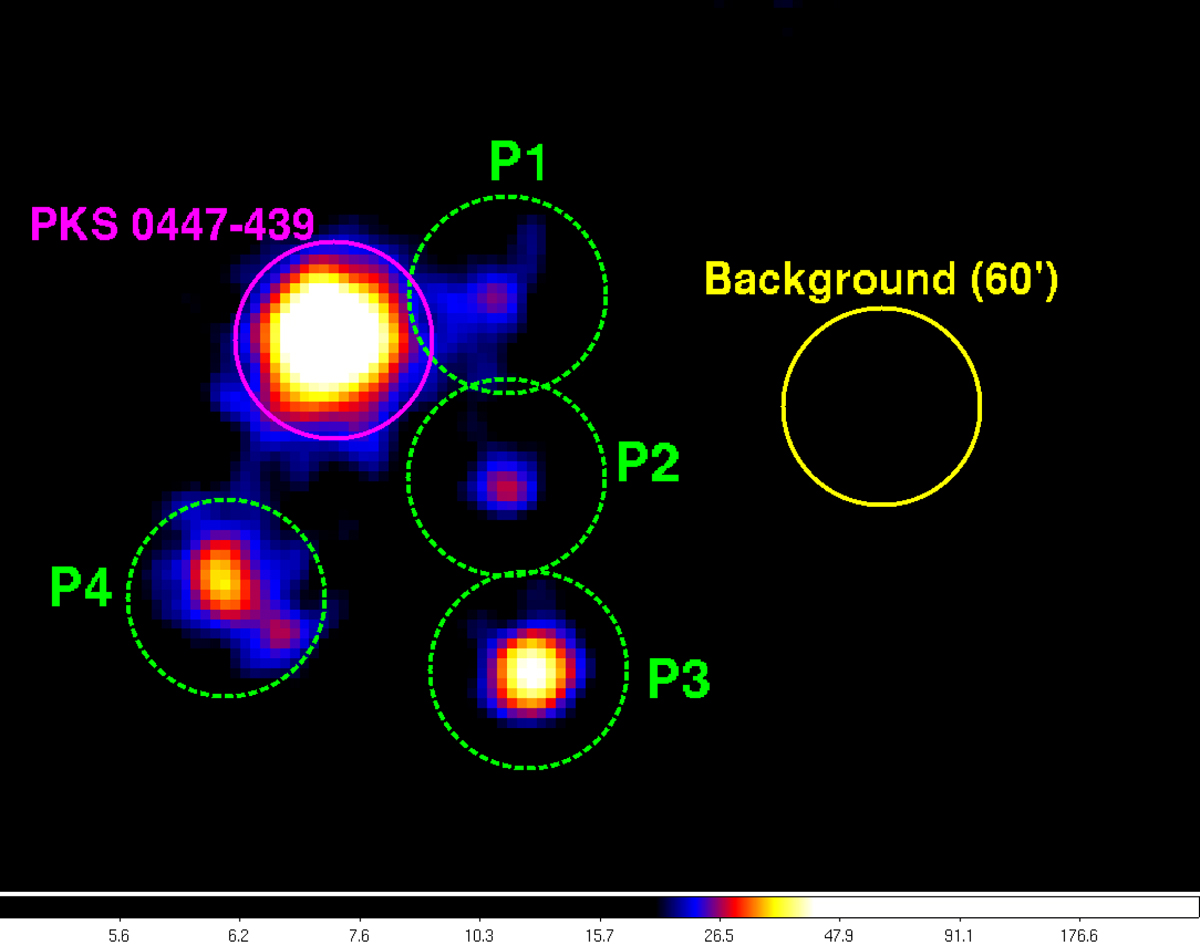Select the magenta PKS 0447-439 text label

click(172, 224)
